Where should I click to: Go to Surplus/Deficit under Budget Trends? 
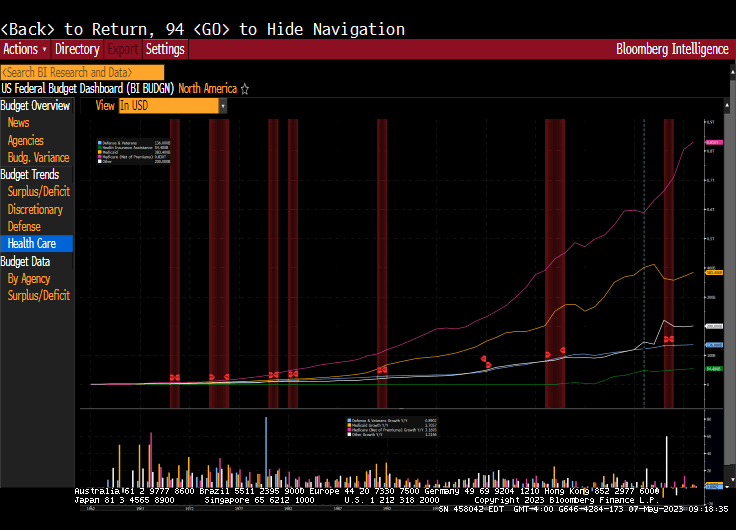coord(38,192)
